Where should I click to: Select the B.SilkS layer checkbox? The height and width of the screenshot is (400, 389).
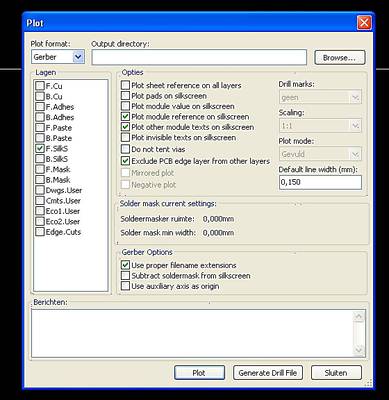tap(40, 159)
